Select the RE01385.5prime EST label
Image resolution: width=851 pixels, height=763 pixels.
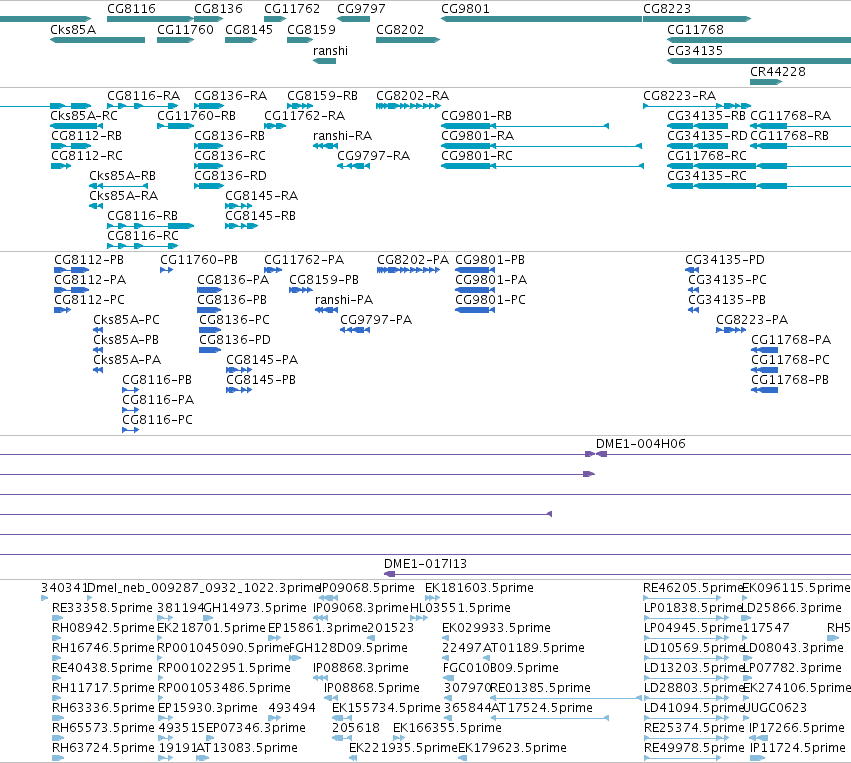pyautogui.click(x=541, y=688)
